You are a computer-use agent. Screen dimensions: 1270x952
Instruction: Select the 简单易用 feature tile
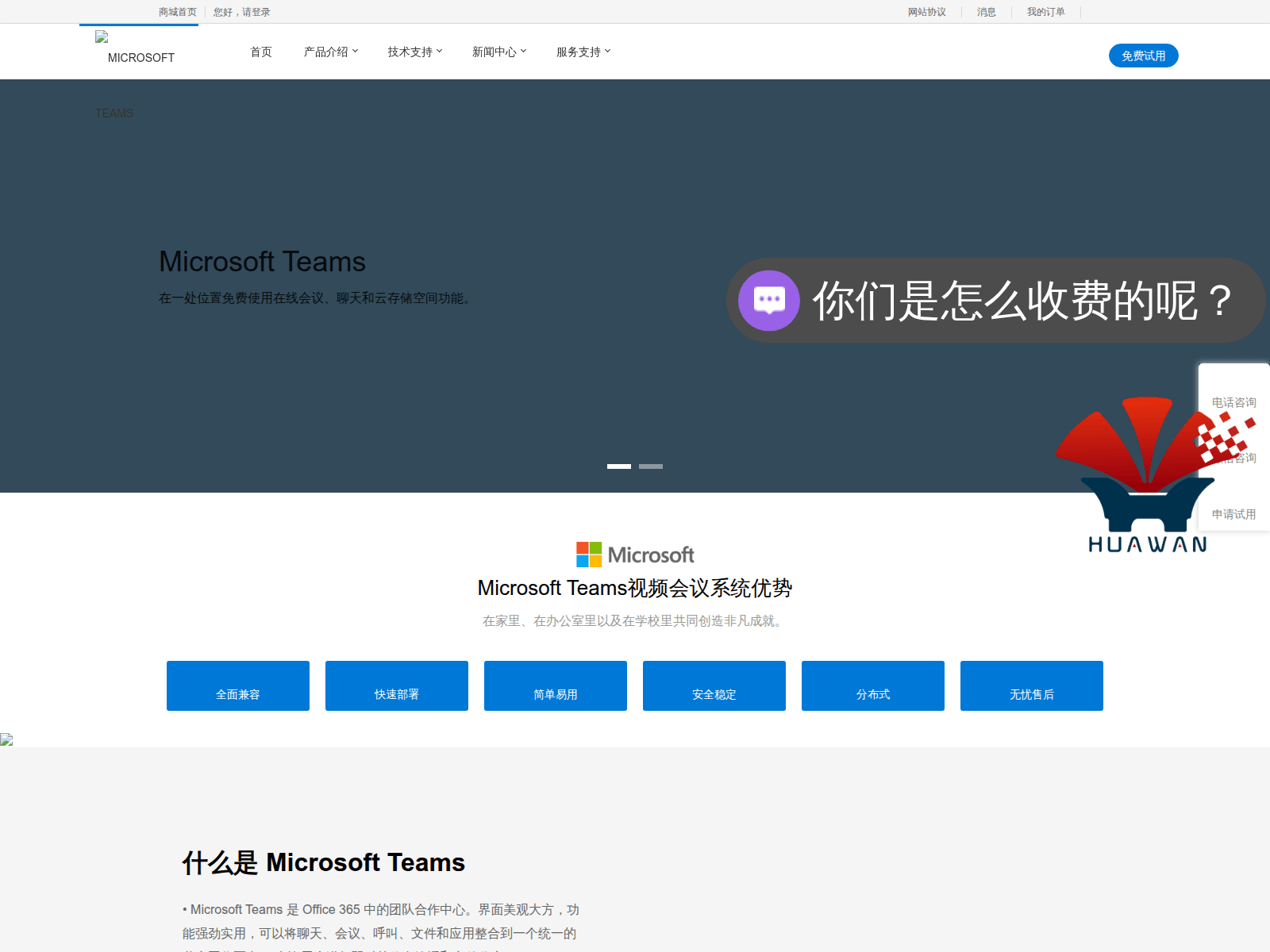pyautogui.click(x=556, y=685)
